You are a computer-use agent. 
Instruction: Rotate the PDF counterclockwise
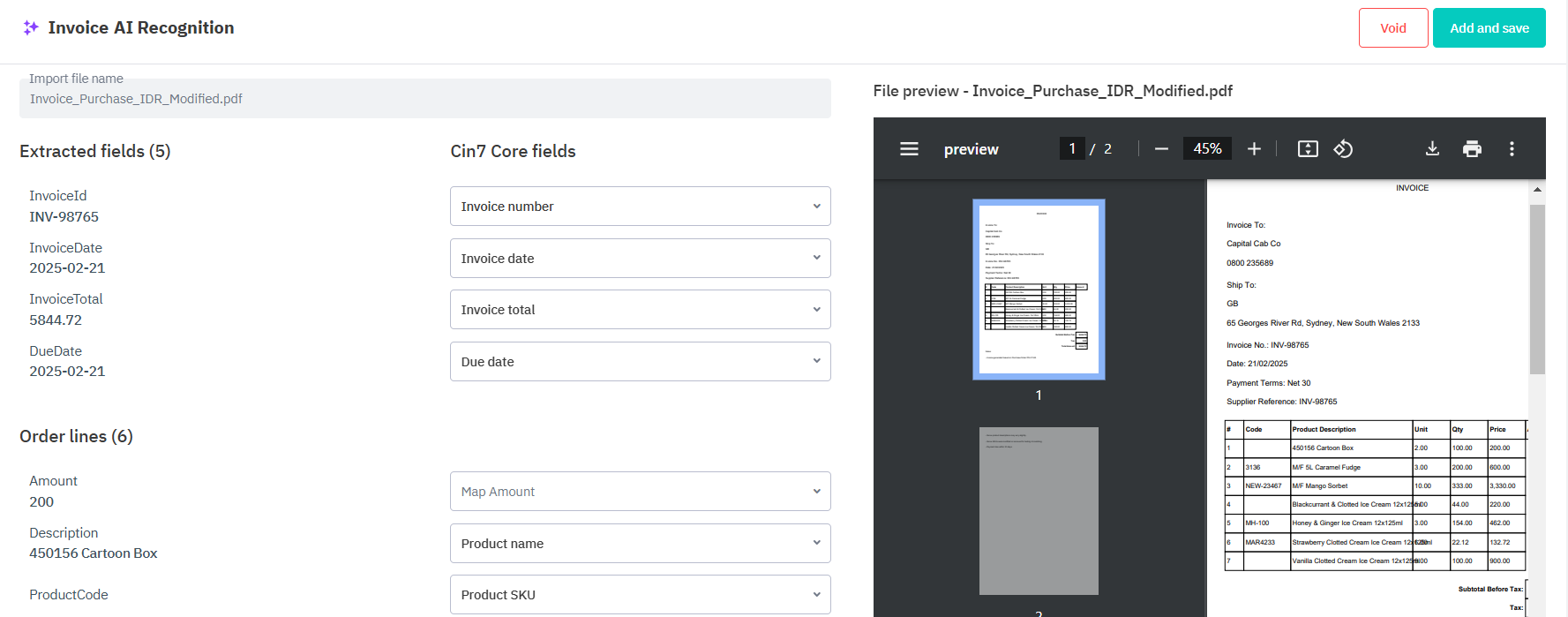[x=1343, y=149]
